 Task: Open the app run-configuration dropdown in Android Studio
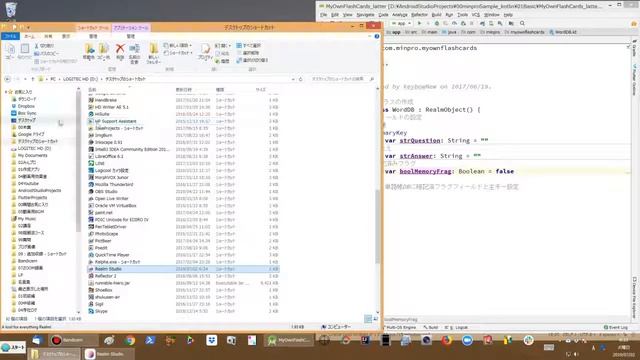click(x=401, y=23)
